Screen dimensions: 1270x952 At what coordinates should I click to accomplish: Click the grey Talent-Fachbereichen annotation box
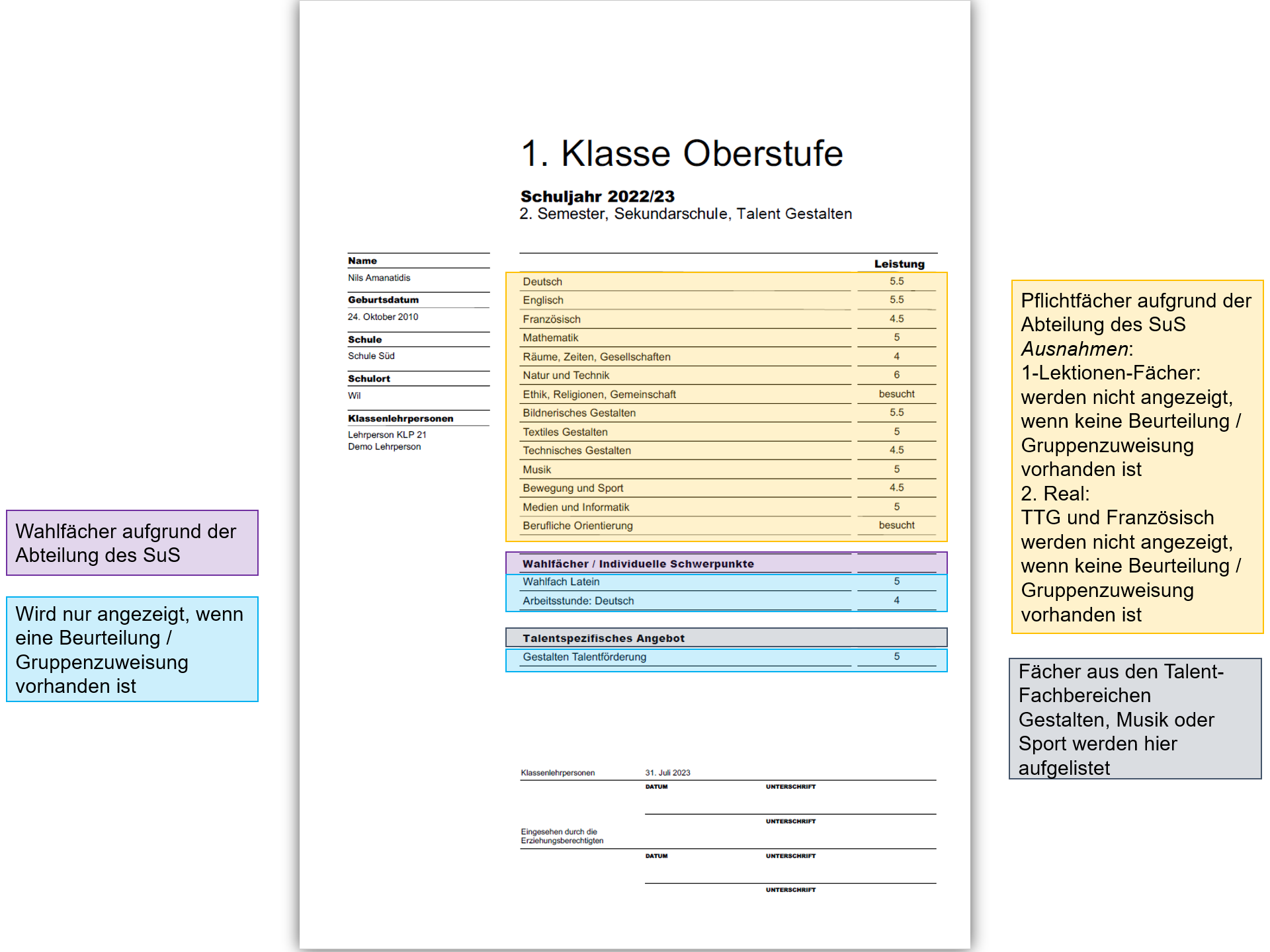coord(1134,719)
